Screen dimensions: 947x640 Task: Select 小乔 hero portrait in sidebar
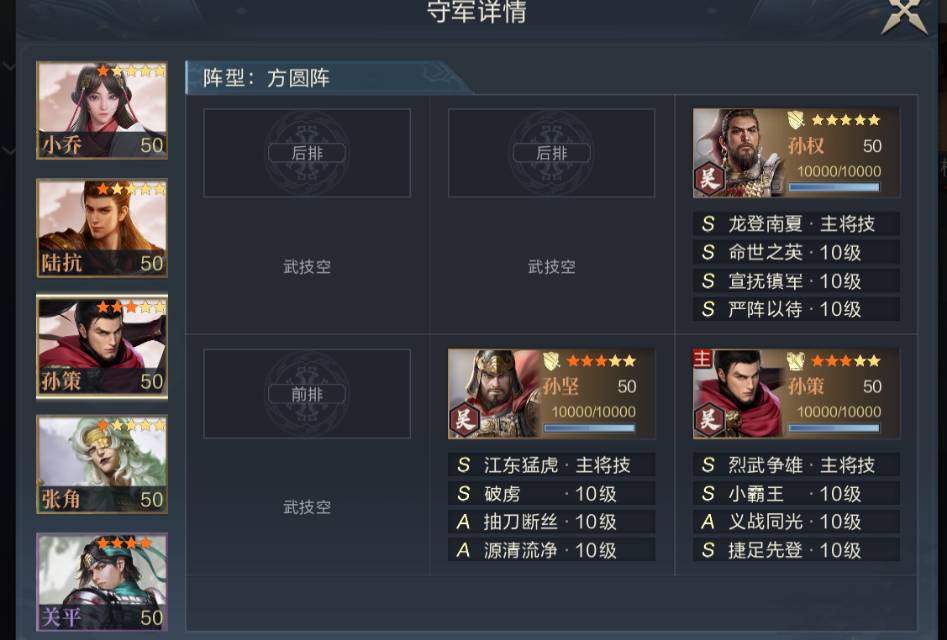(x=102, y=110)
